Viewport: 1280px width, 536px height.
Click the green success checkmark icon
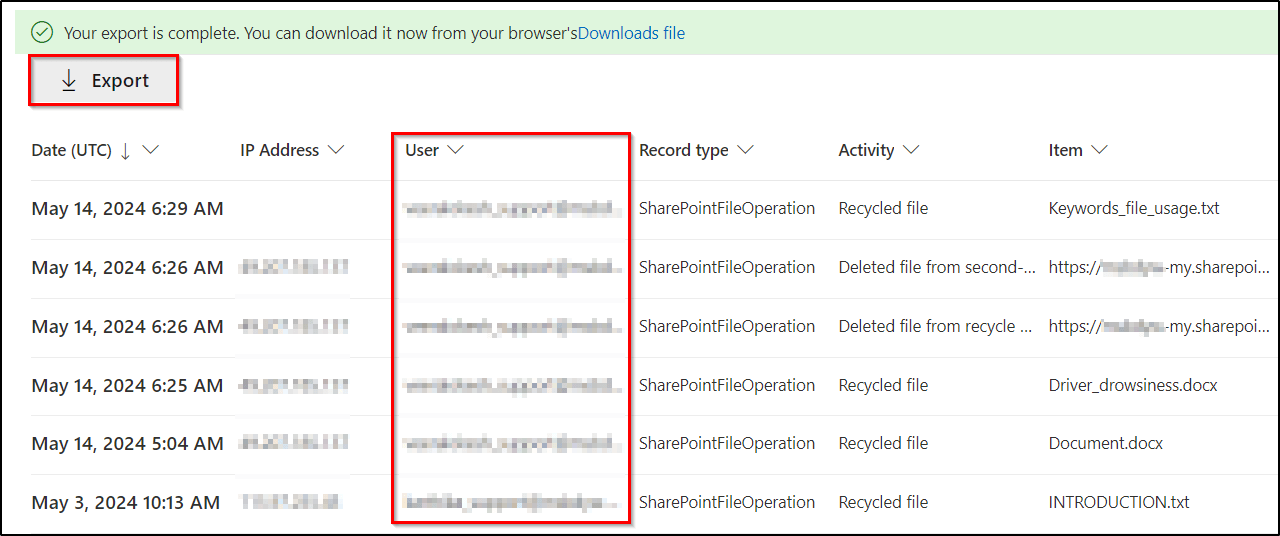click(42, 33)
